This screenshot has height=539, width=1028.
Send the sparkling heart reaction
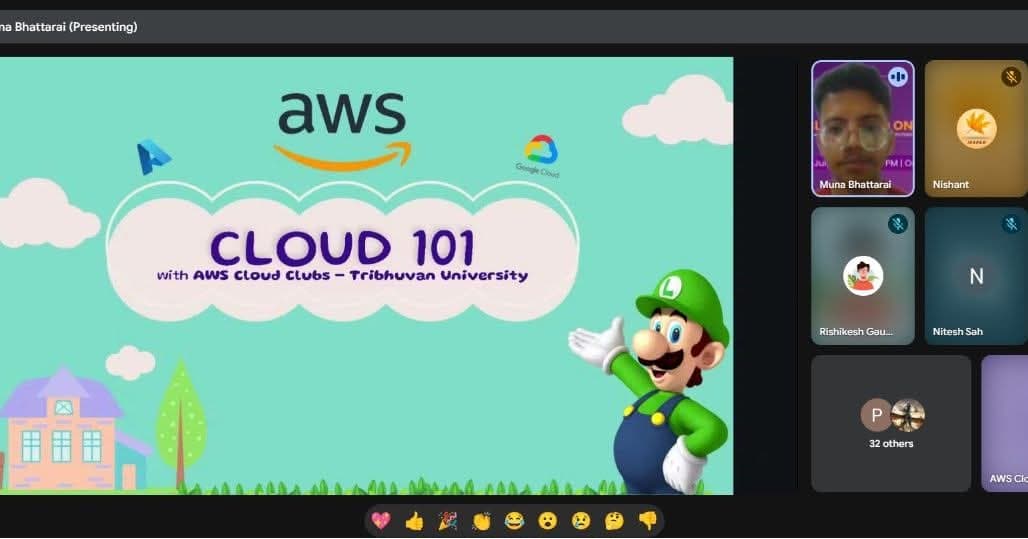coord(381,520)
